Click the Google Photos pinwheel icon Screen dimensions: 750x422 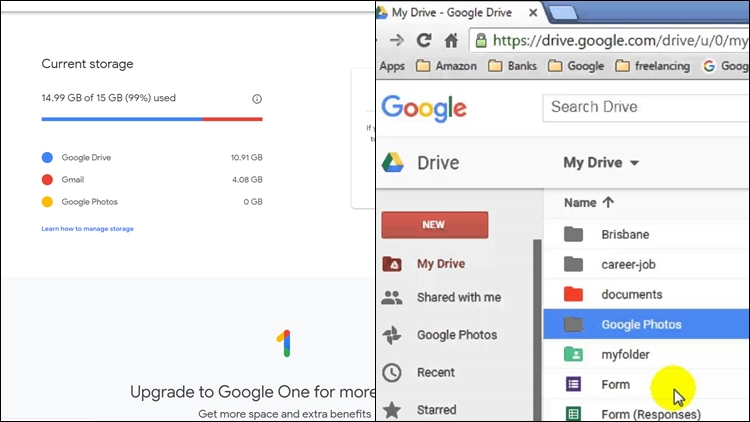coord(392,335)
